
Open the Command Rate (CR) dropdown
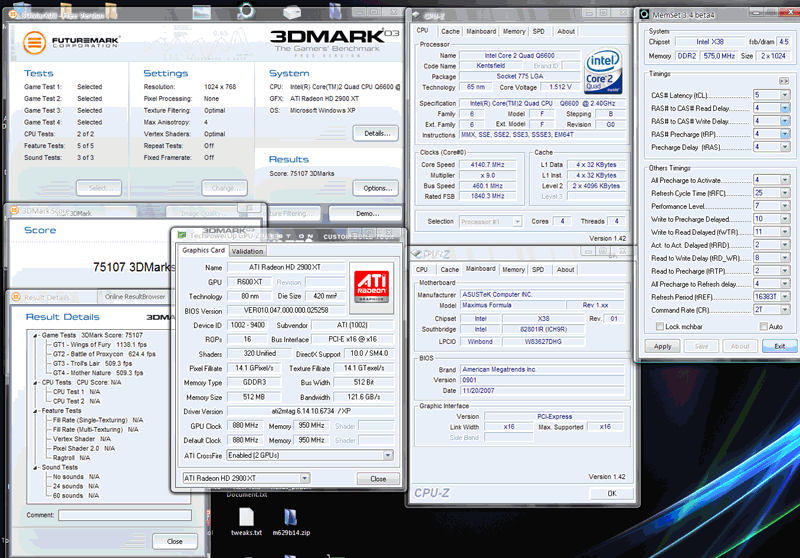(785, 310)
